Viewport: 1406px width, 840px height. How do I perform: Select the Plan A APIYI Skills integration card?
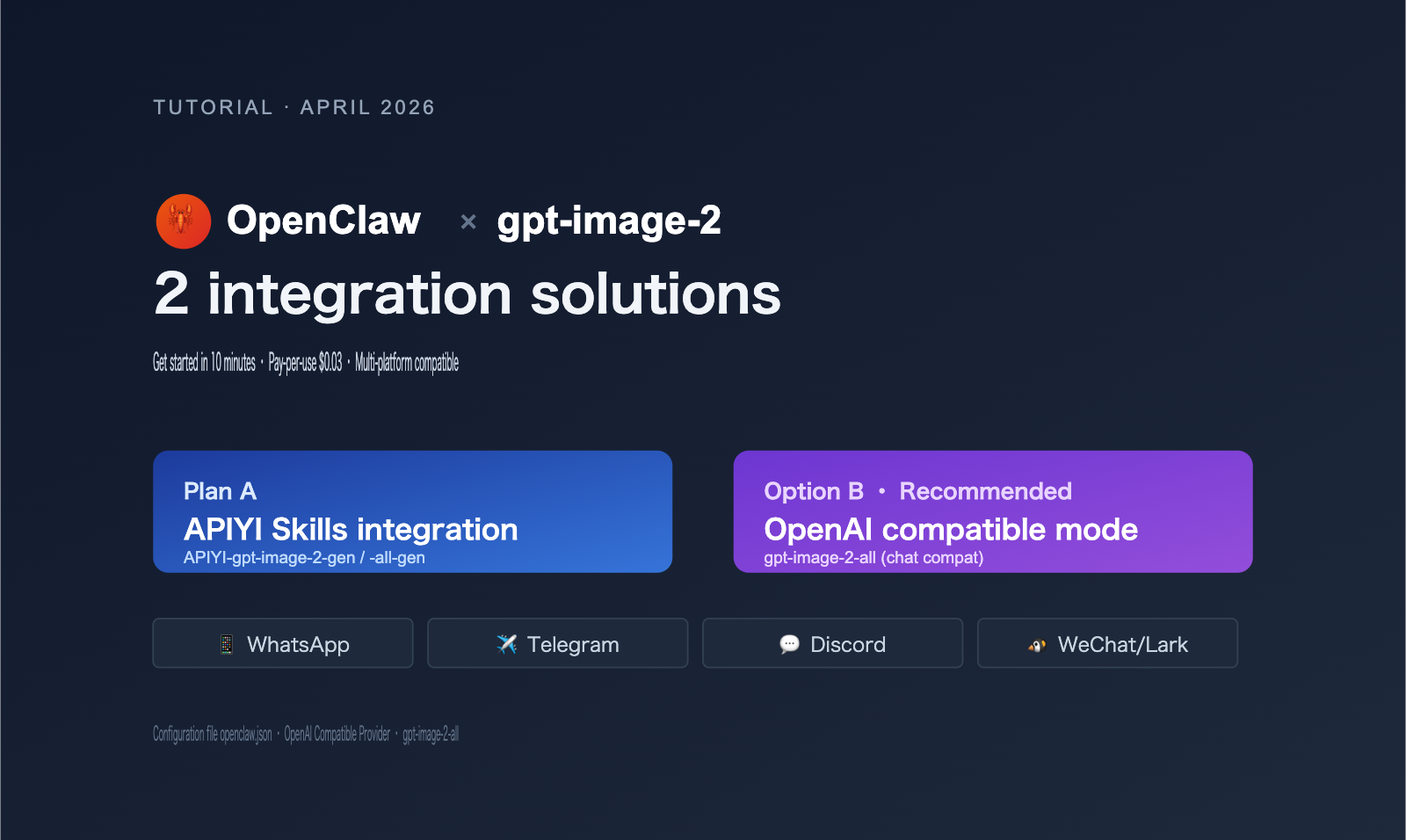point(413,511)
